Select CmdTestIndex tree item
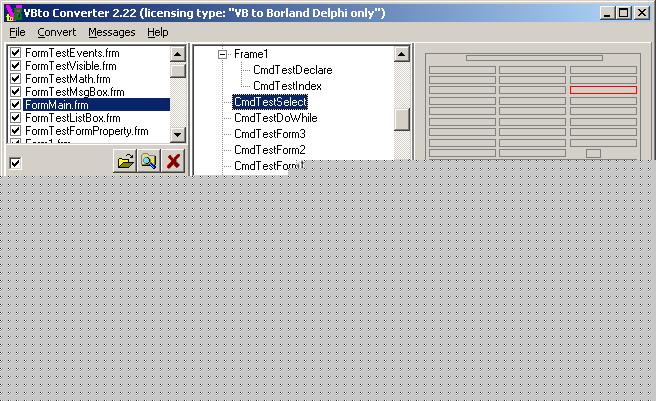This screenshot has width=656, height=401. pyautogui.click(x=287, y=86)
